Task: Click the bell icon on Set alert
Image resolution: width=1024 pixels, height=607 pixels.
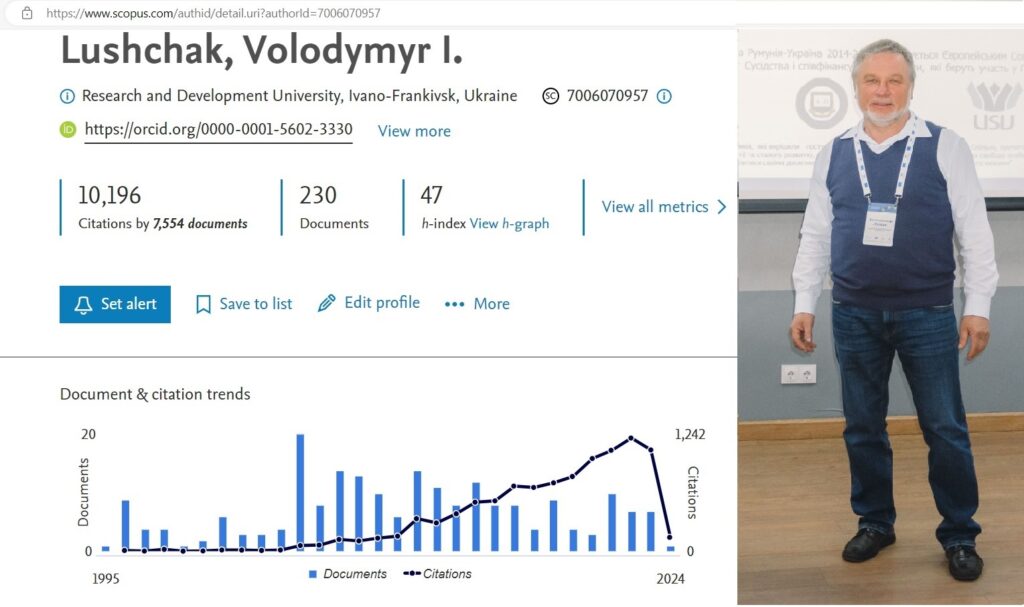Action: 83,304
